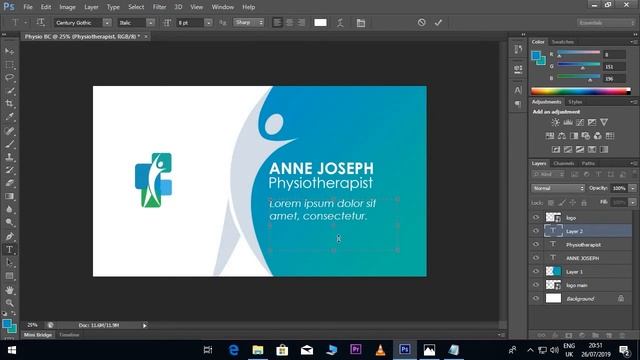Click the zoom percentage field 25%
The image size is (640, 360).
(x=32, y=325)
